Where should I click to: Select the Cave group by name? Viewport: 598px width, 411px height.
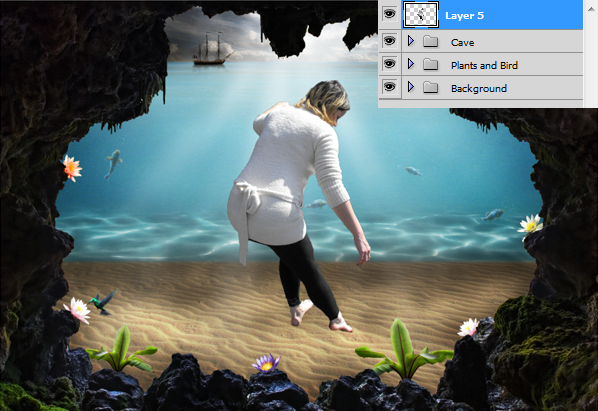(462, 42)
